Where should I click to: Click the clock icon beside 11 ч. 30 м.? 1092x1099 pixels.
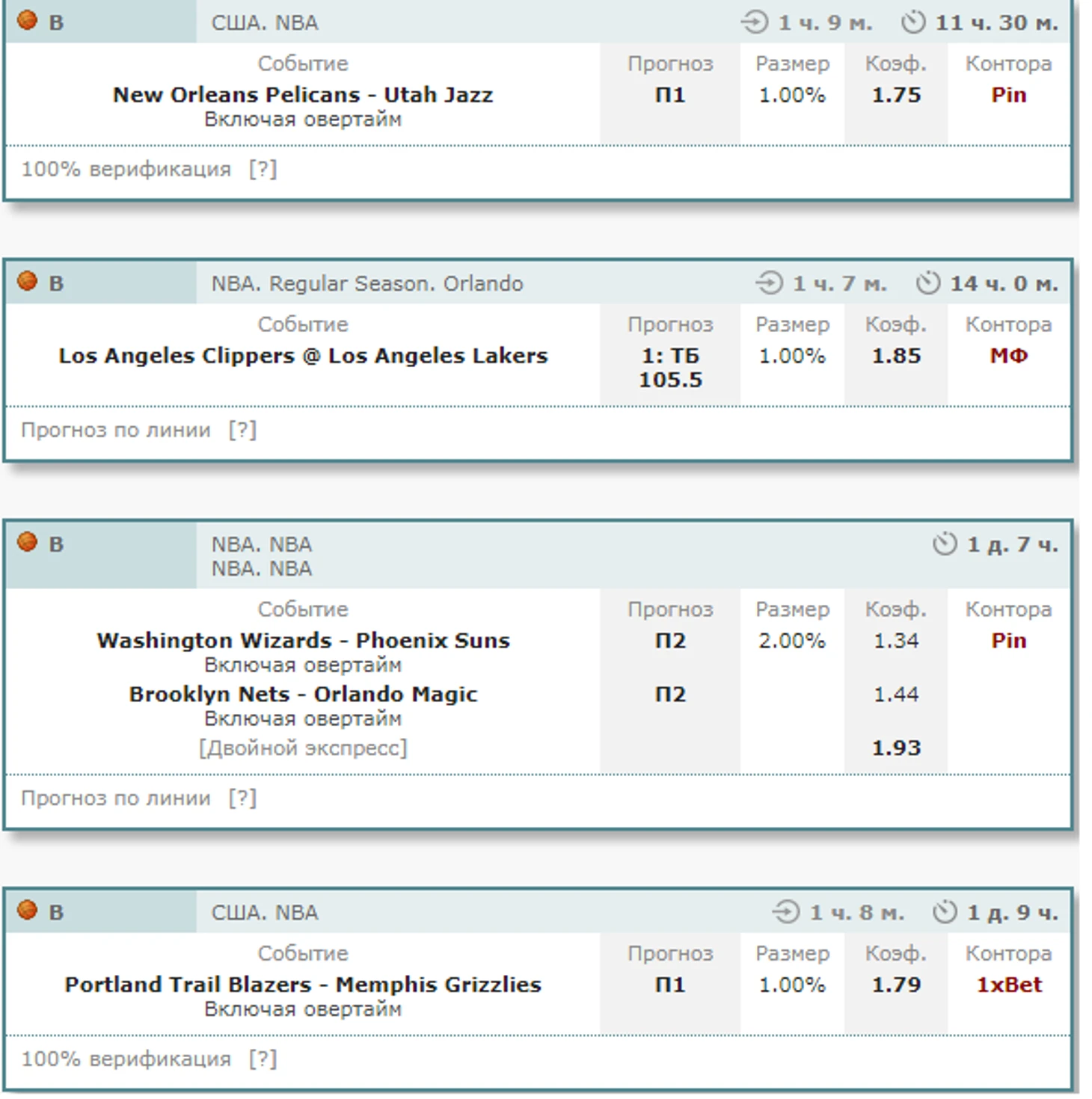click(x=912, y=22)
